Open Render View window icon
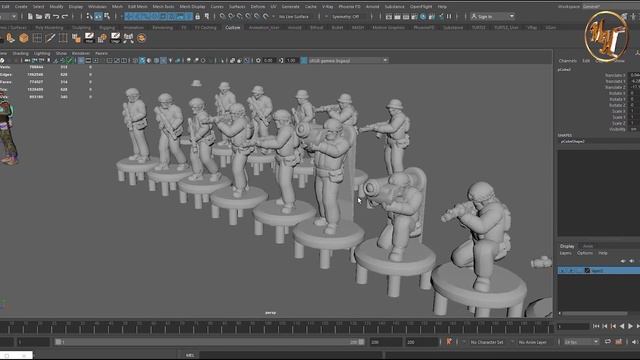The width and height of the screenshot is (640, 360). coord(389,16)
